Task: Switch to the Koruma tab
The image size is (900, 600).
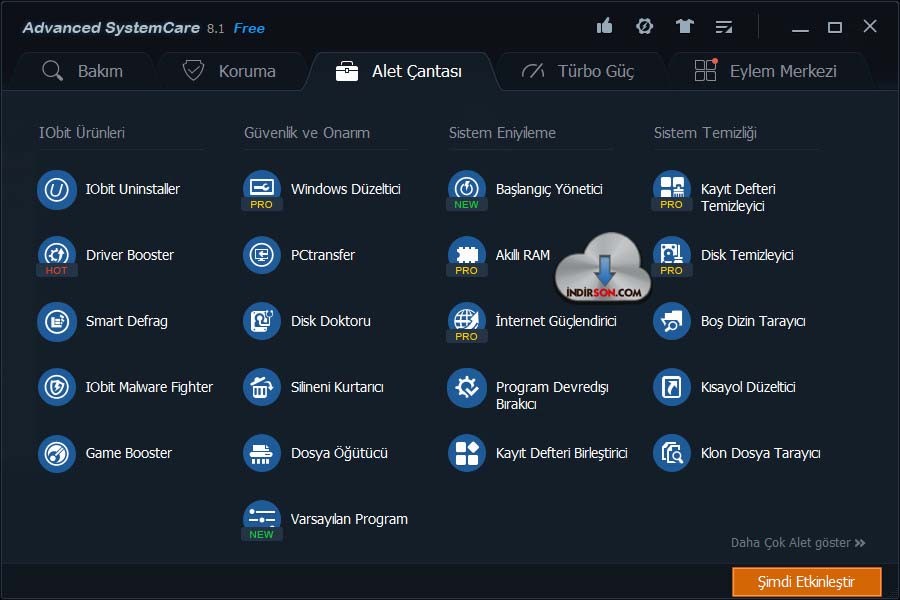Action: point(230,71)
